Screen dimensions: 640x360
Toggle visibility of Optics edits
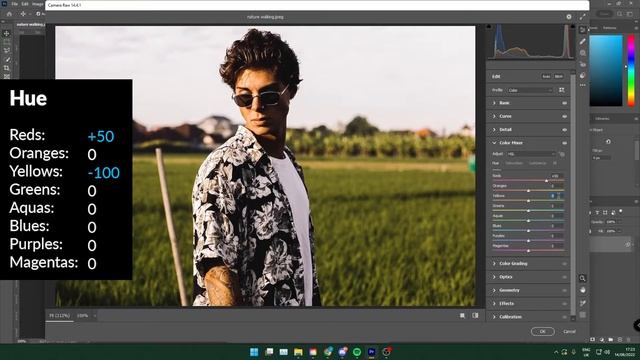(564, 277)
